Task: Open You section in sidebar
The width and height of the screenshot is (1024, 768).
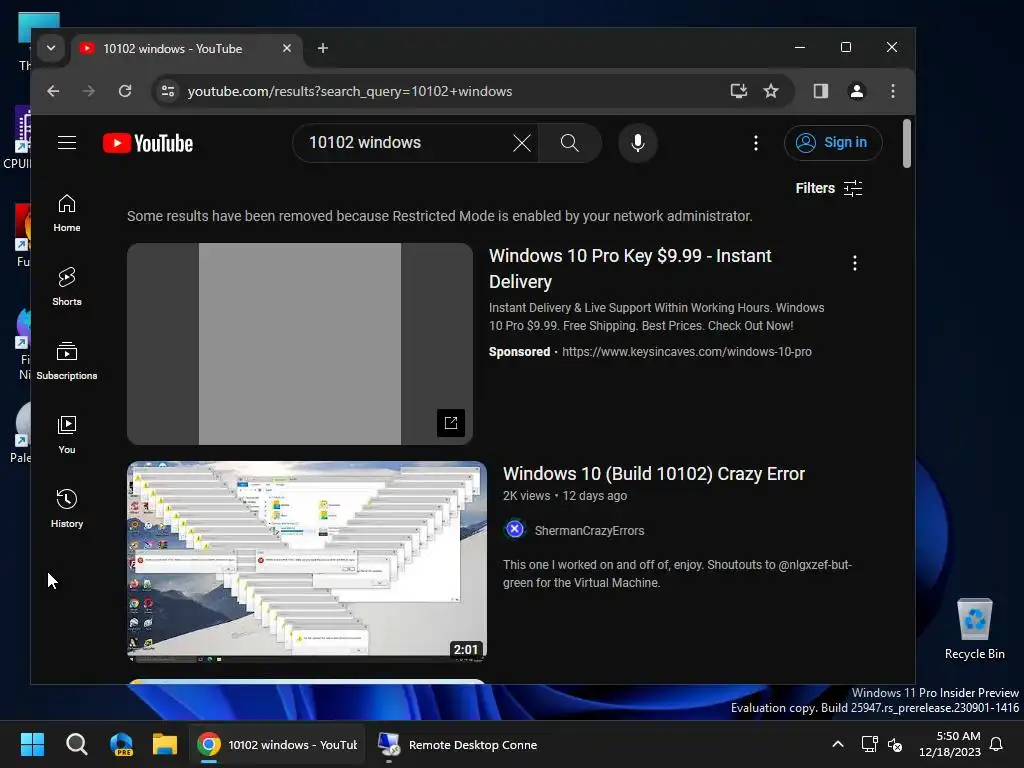Action: (x=67, y=435)
